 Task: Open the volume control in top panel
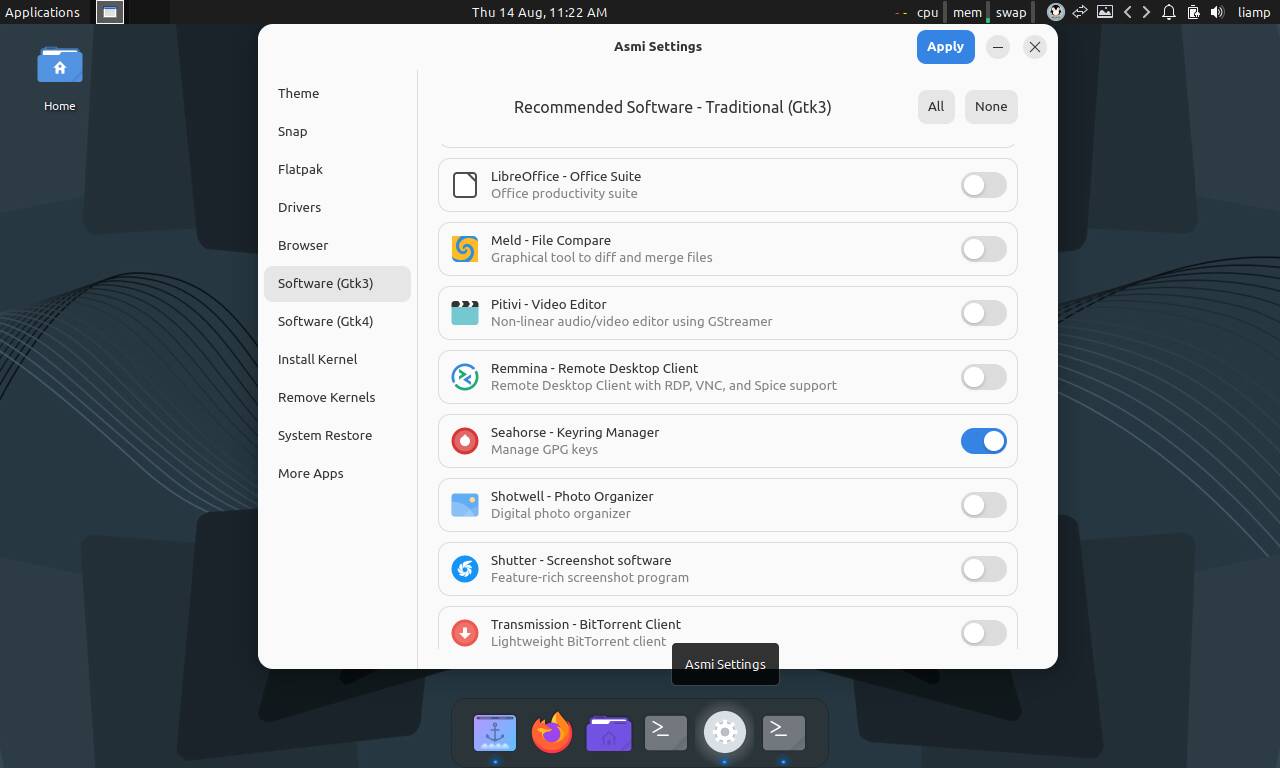(x=1217, y=12)
